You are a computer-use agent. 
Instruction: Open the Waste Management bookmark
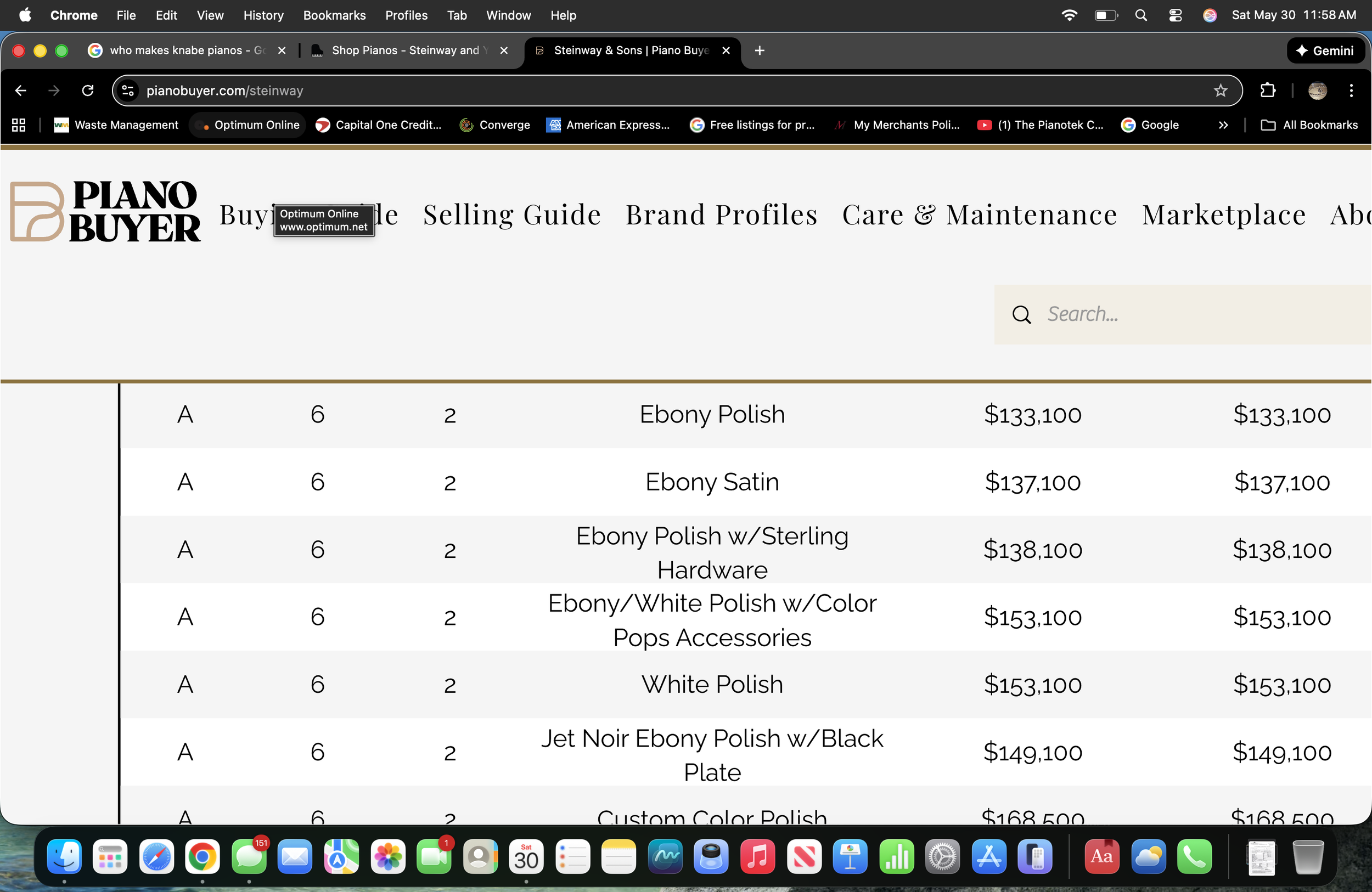[x=116, y=125]
